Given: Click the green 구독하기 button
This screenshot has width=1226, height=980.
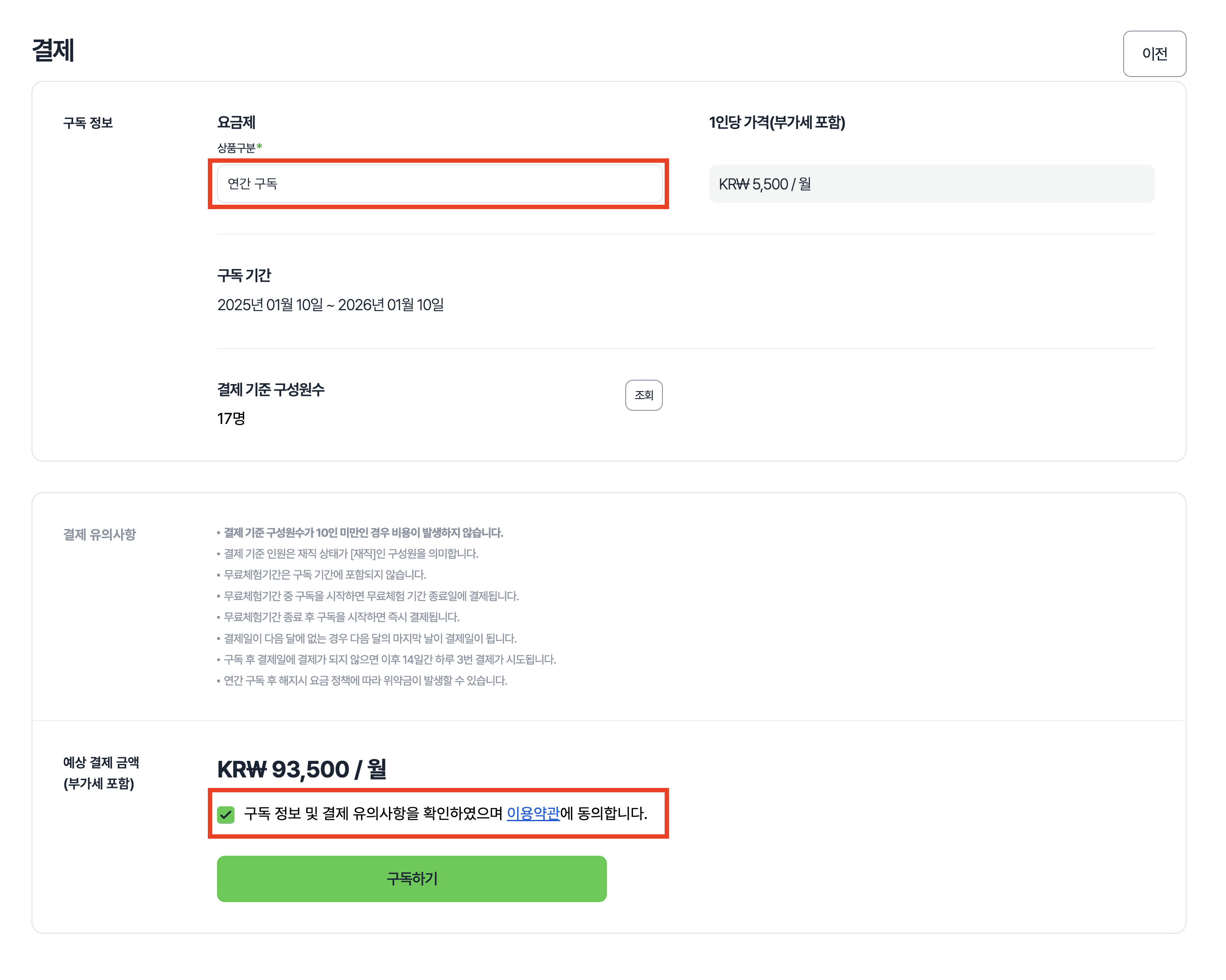Looking at the screenshot, I should coord(411,878).
